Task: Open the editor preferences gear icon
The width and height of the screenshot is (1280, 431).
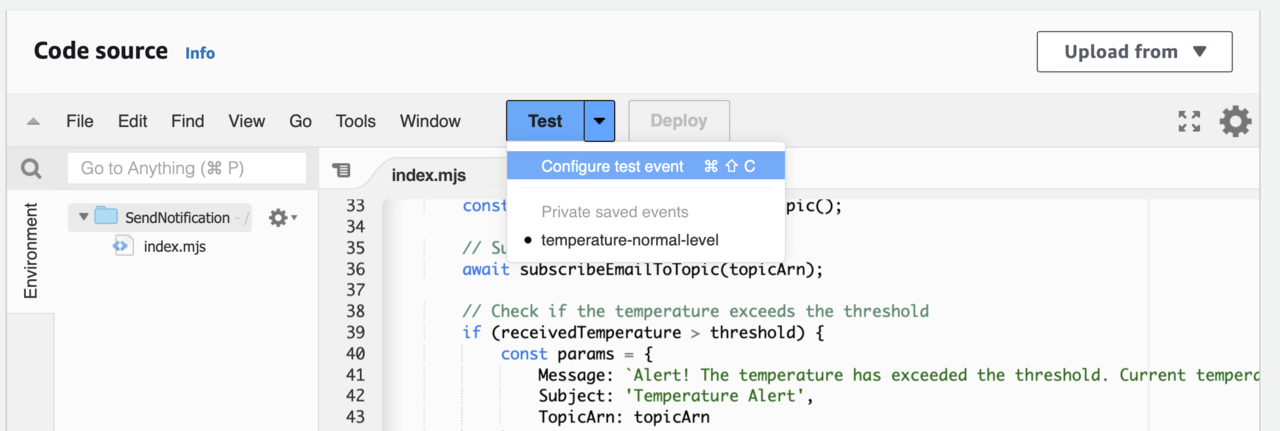Action: [x=1235, y=122]
